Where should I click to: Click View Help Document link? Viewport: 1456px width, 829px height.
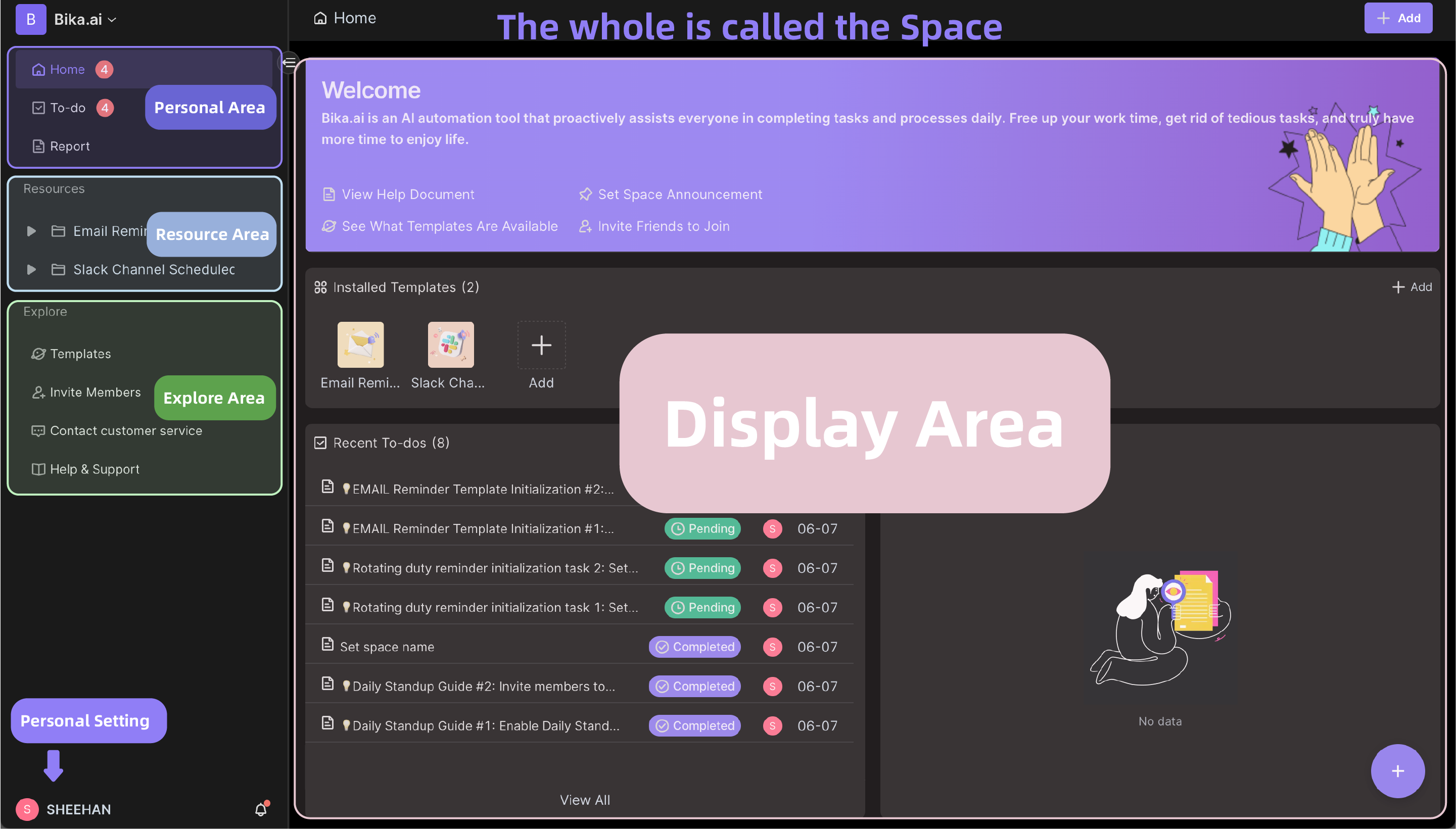(x=399, y=194)
